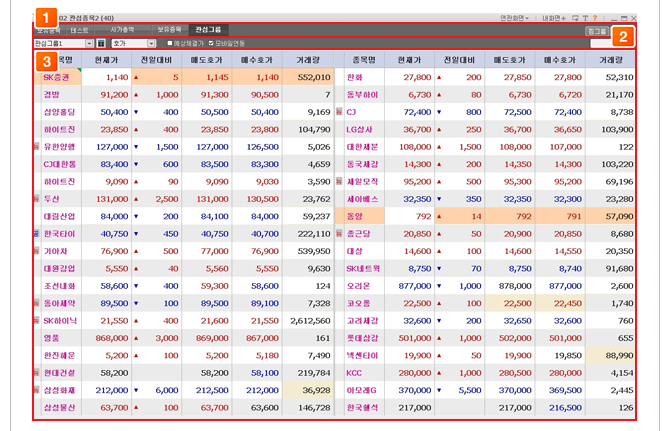
Task: Select the 한진해운 stock name
Action: click(59, 355)
